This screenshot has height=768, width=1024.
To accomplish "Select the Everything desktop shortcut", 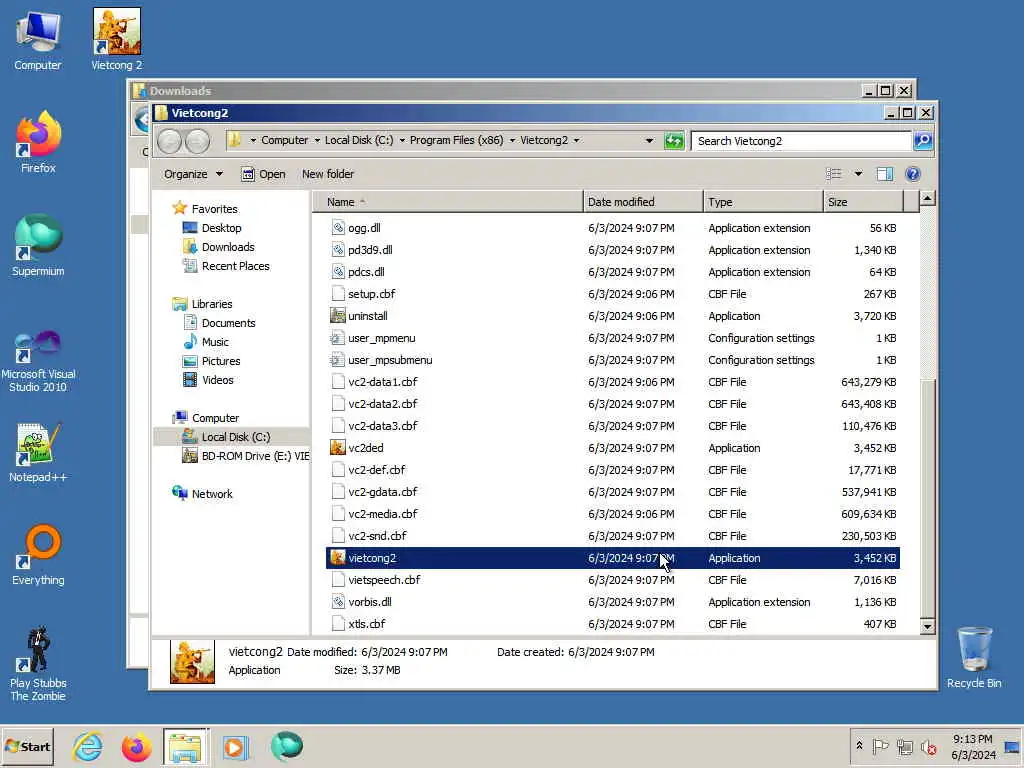I will pyautogui.click(x=38, y=555).
